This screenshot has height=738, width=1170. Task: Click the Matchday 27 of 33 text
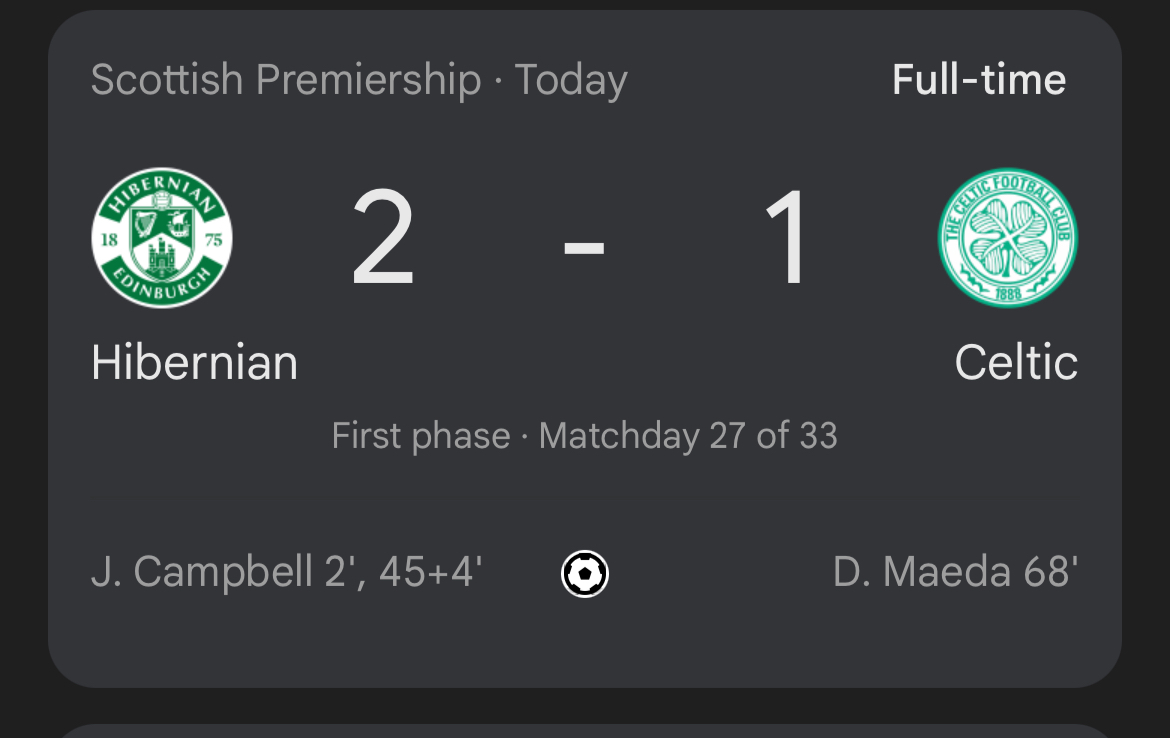(x=688, y=436)
